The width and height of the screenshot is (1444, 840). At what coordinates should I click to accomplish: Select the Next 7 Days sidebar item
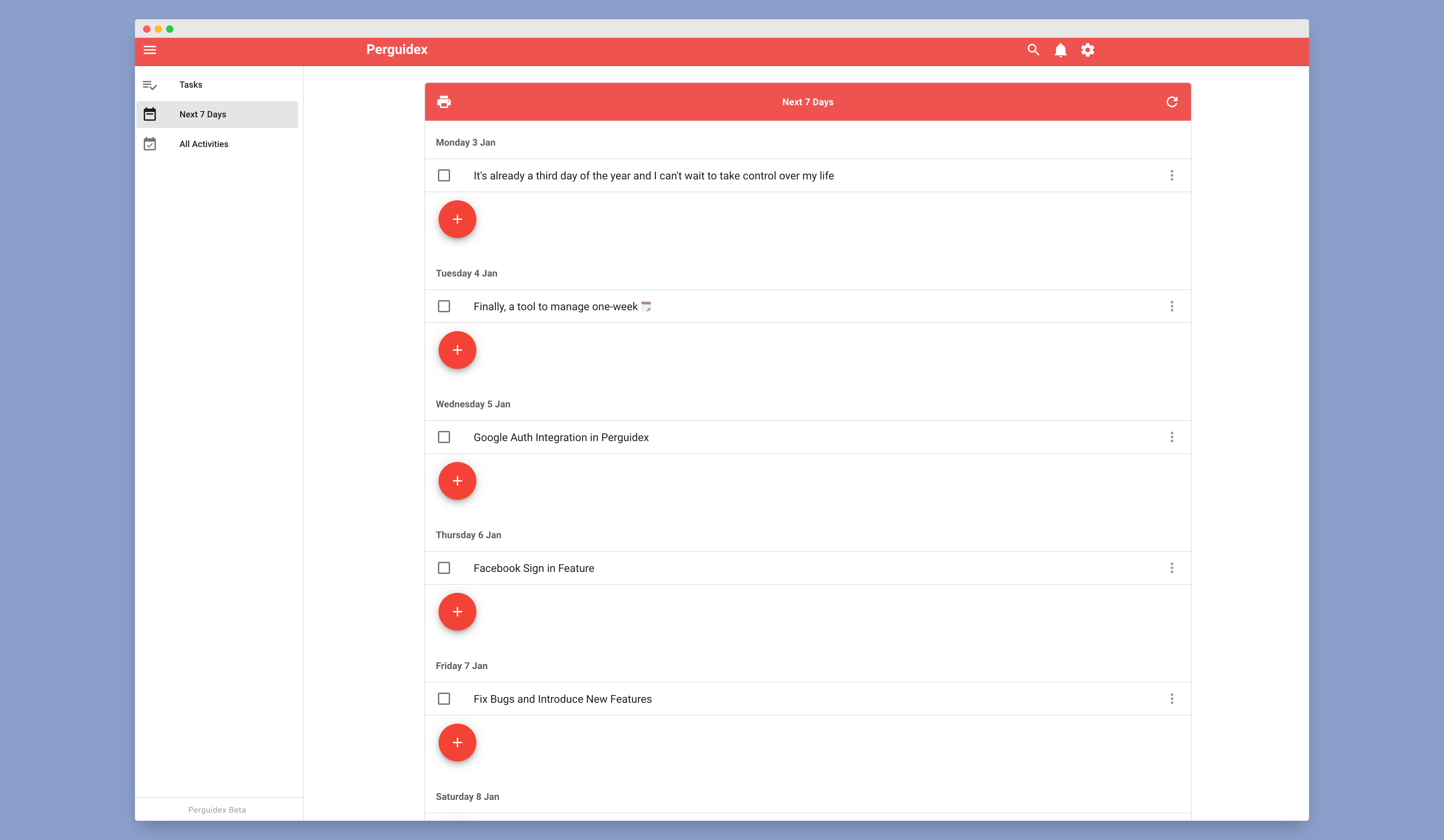[x=203, y=115]
